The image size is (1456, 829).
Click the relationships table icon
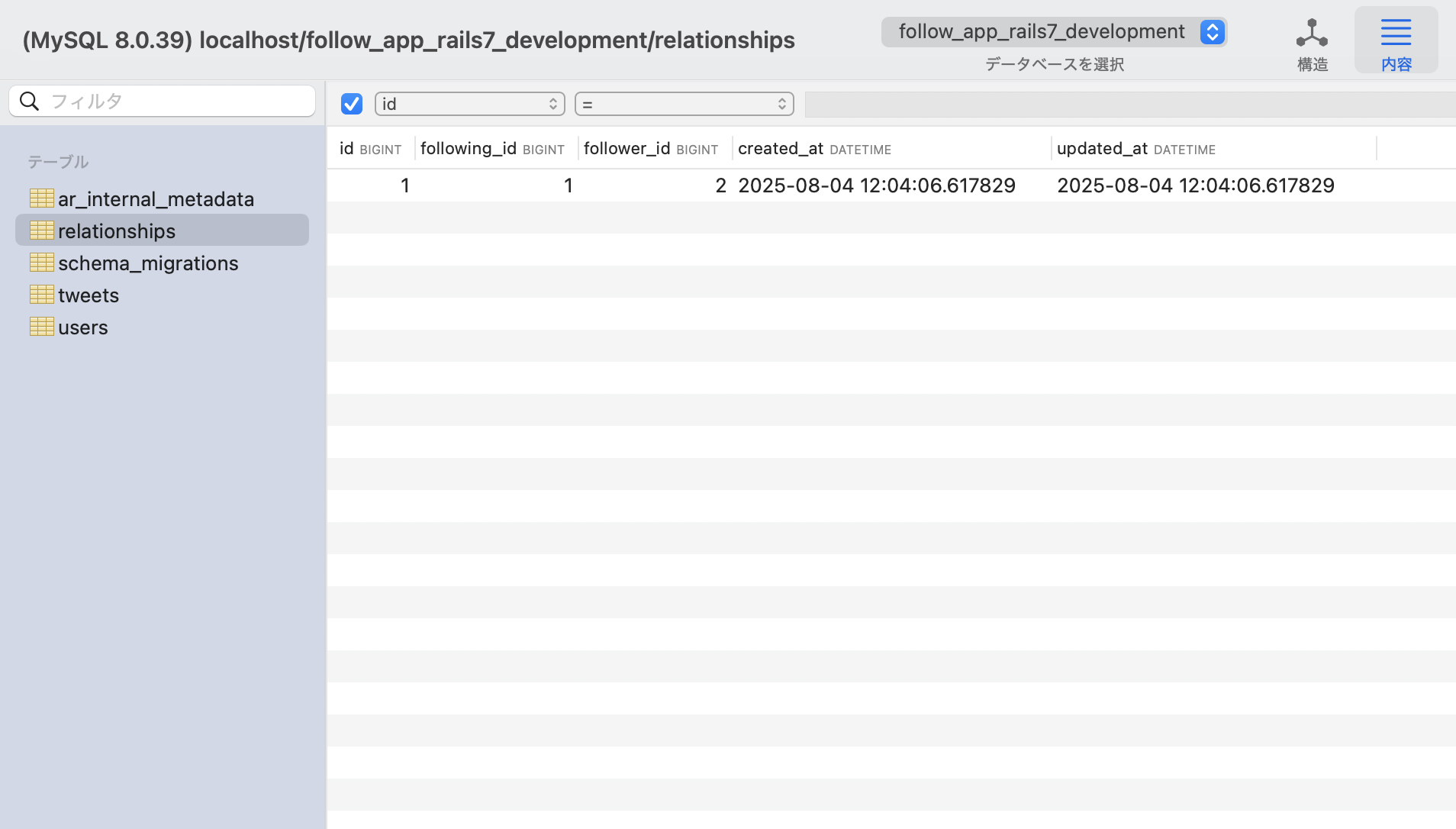(x=41, y=231)
